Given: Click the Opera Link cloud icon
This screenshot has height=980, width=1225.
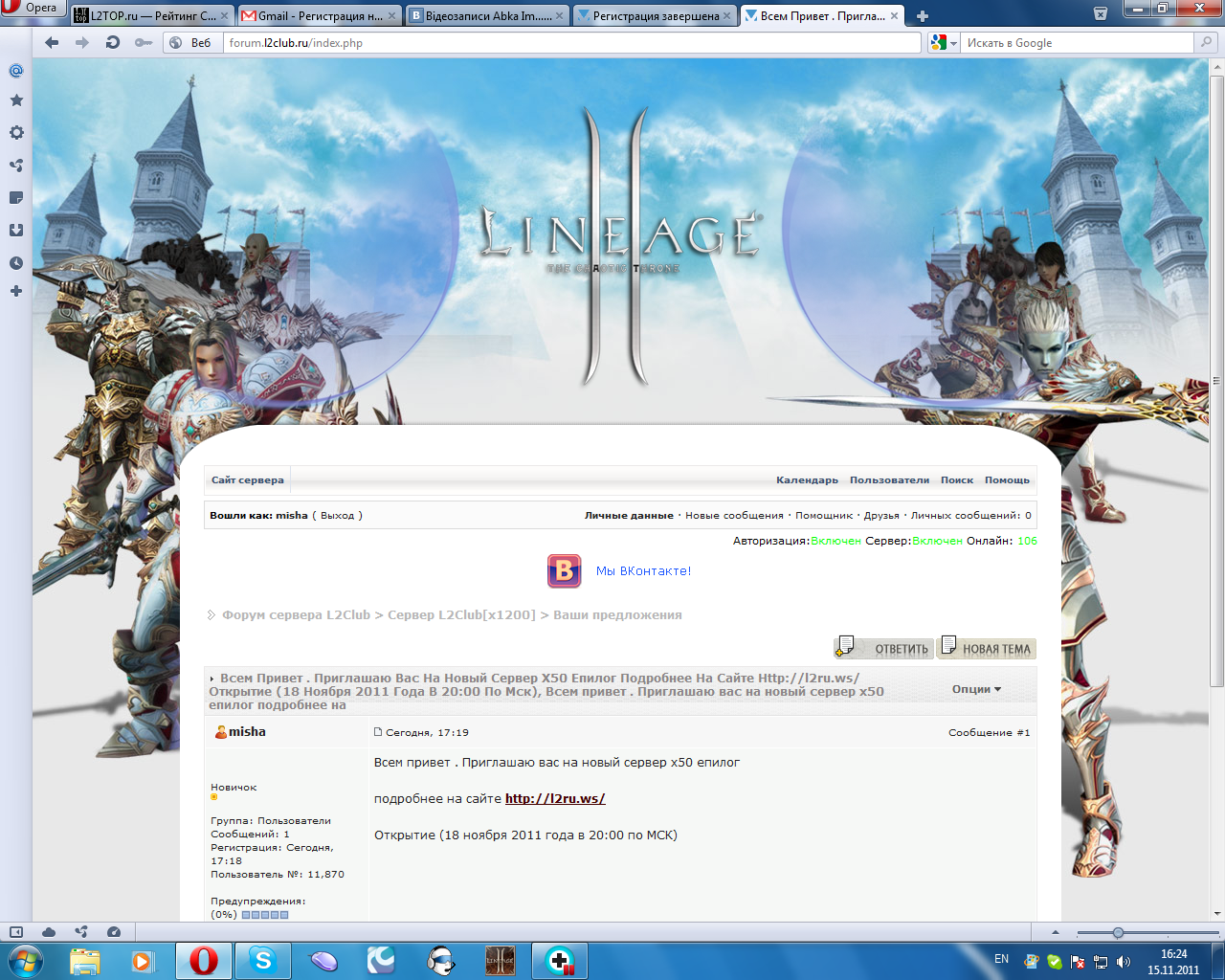Looking at the screenshot, I should point(49,931).
